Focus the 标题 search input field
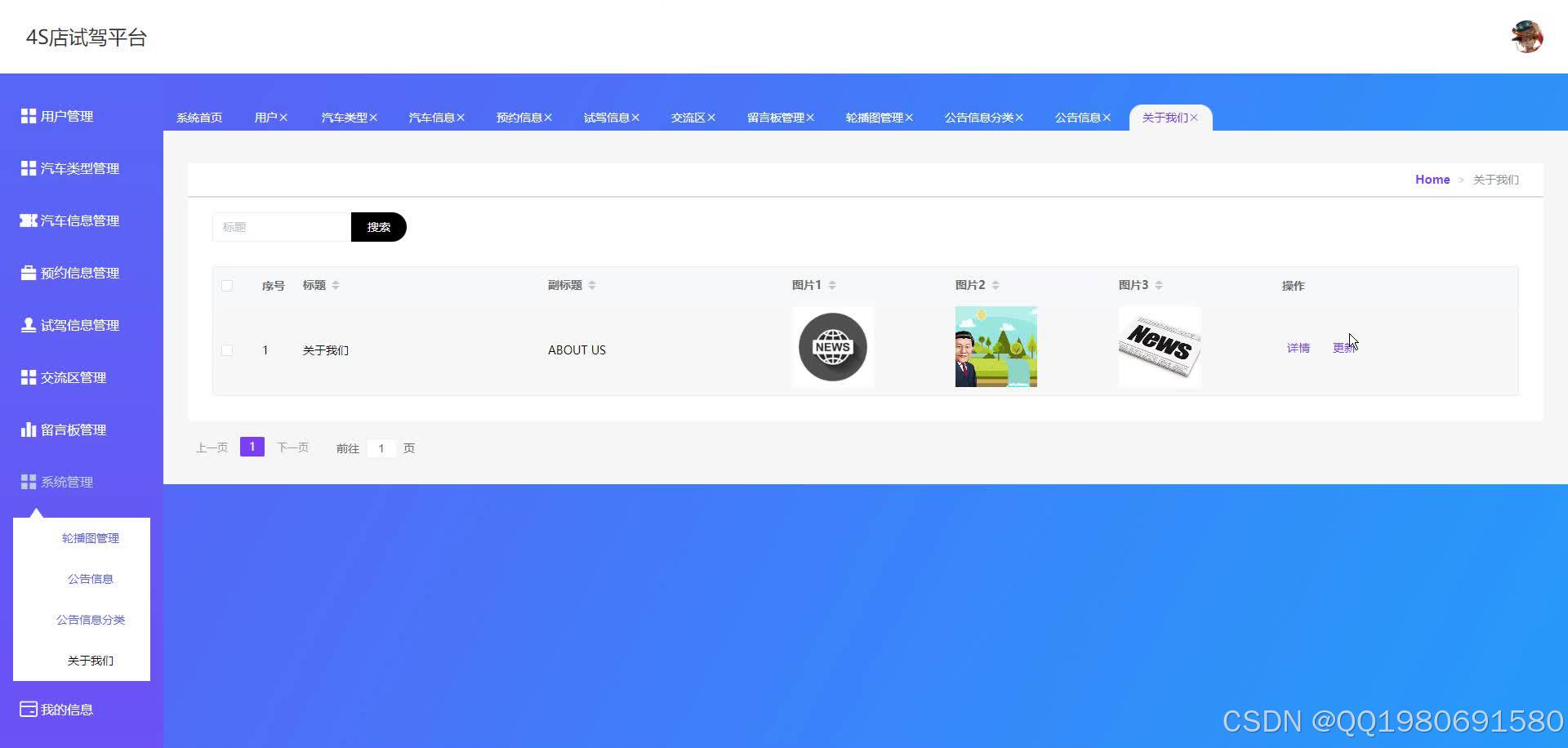This screenshot has width=1568, height=748. pos(282,227)
